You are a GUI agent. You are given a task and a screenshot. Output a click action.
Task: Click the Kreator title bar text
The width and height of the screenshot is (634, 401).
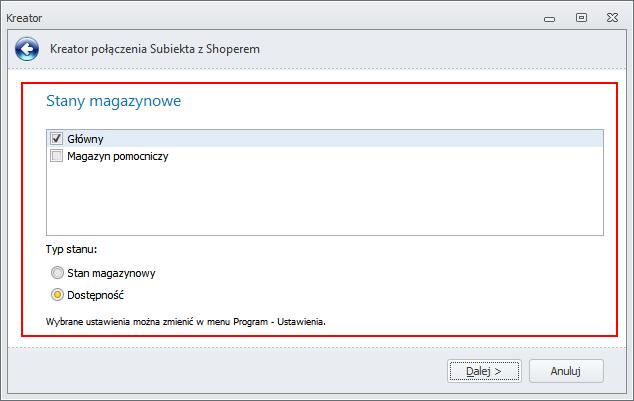[x=24, y=18]
